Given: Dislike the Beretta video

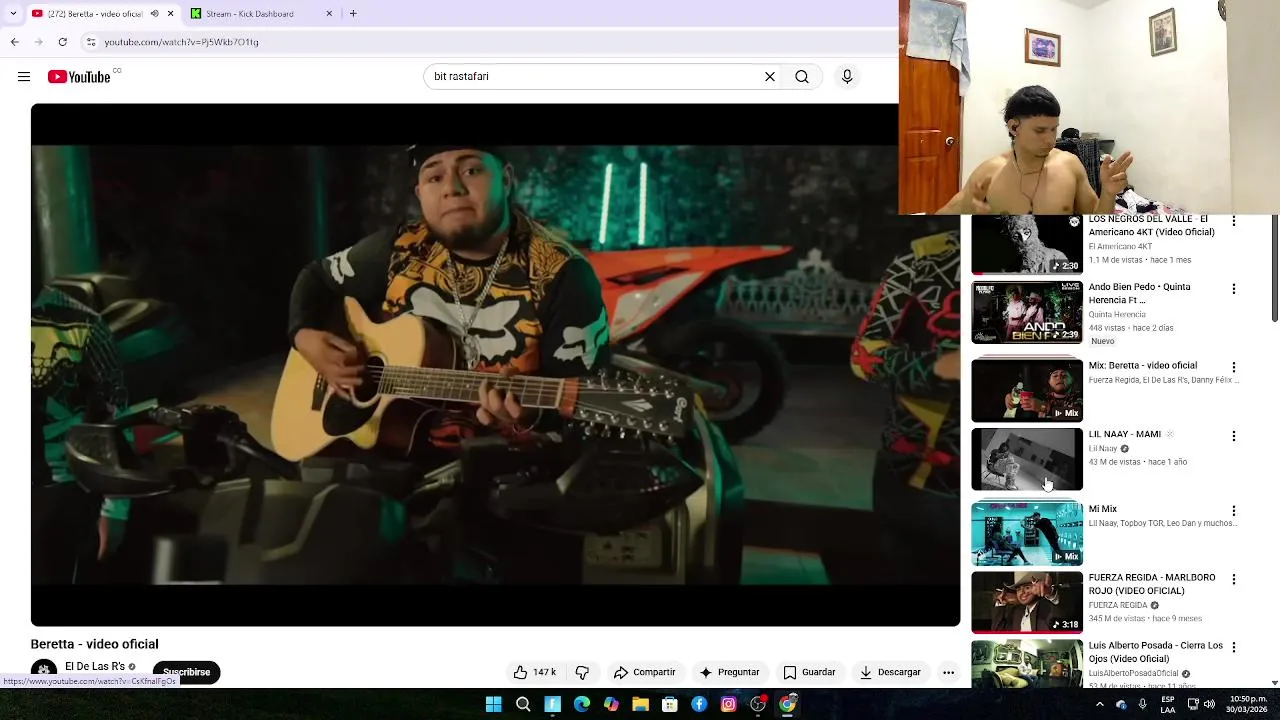Looking at the screenshot, I should click(582, 672).
